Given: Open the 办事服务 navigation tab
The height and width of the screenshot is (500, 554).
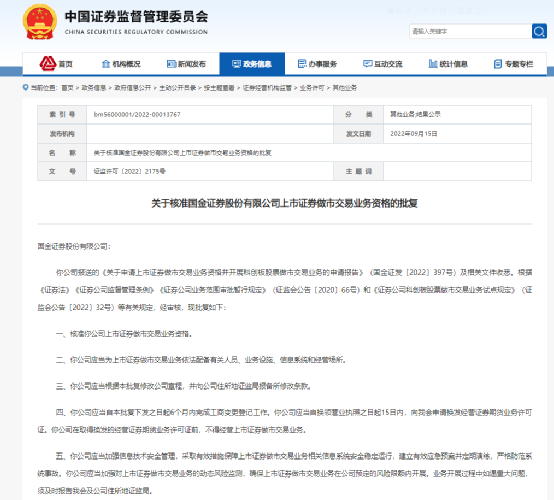Looking at the screenshot, I should [x=318, y=64].
